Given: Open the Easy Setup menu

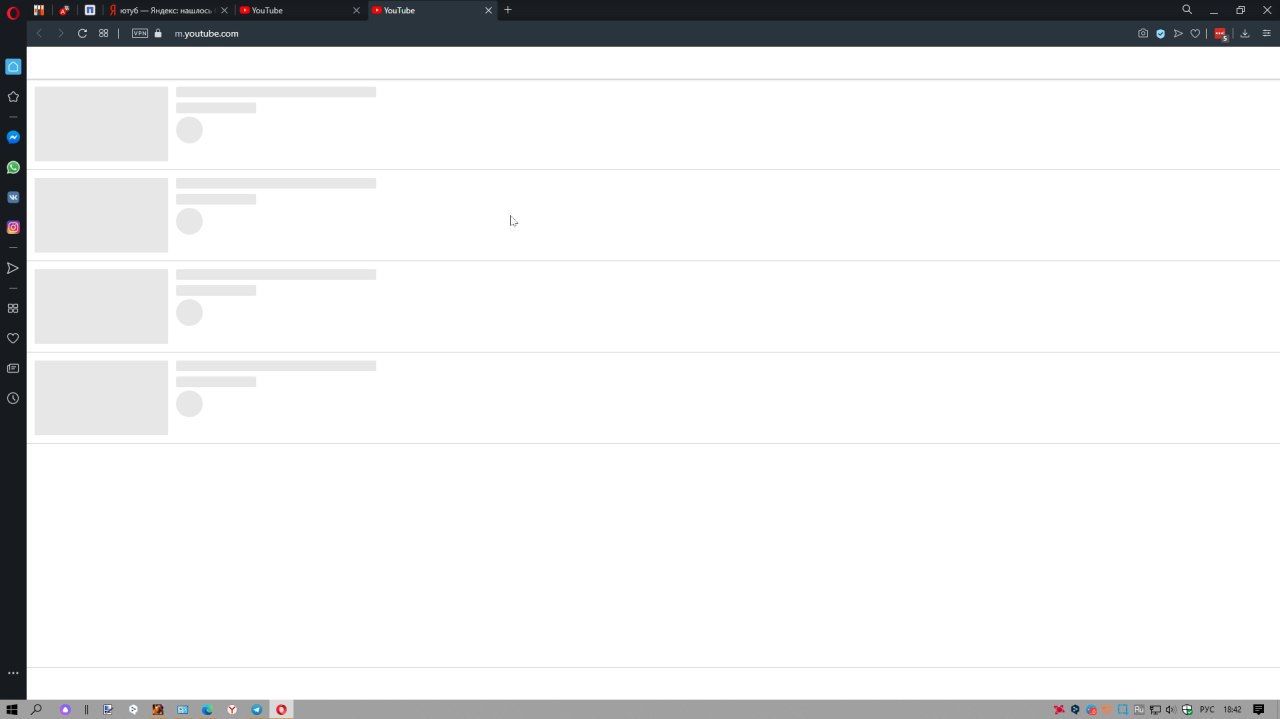Looking at the screenshot, I should (1266, 33).
